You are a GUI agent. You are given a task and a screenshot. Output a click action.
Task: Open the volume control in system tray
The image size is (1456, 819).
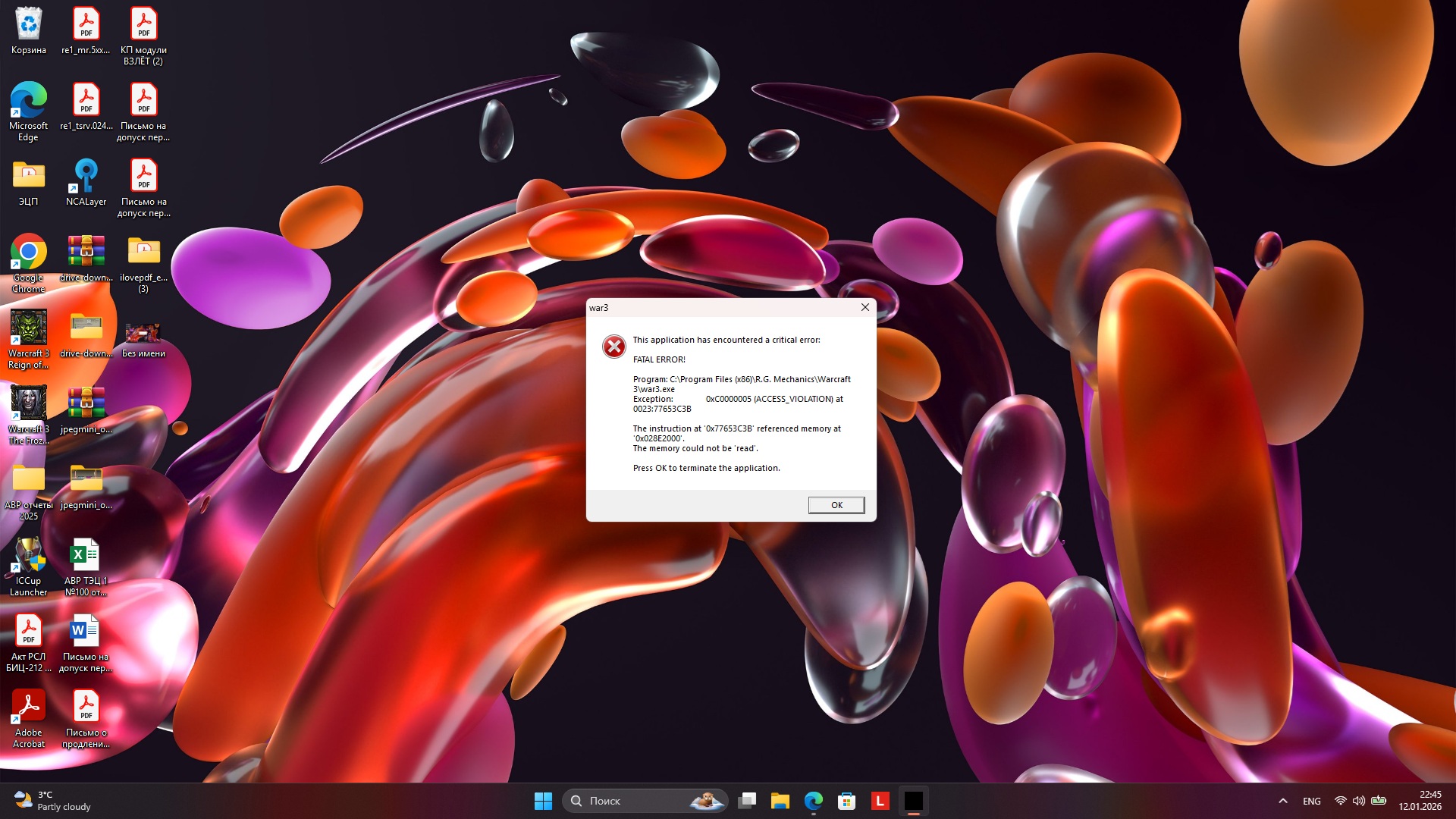(1359, 801)
